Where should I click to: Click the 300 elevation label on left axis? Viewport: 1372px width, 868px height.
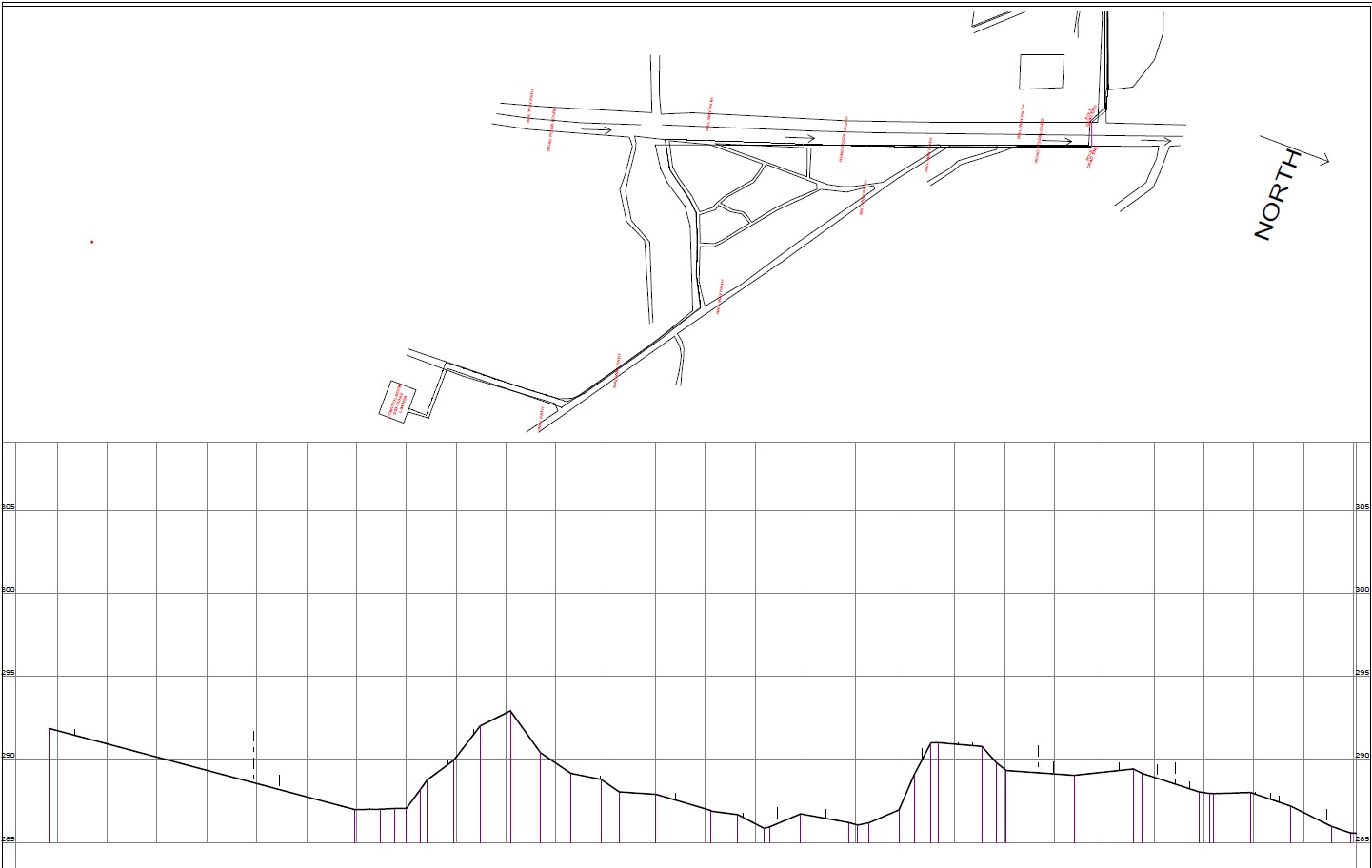(x=9, y=590)
